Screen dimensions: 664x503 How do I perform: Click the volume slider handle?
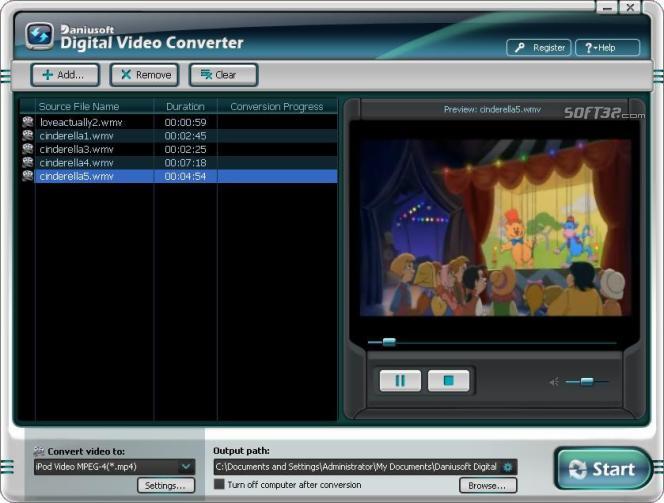[x=587, y=381]
